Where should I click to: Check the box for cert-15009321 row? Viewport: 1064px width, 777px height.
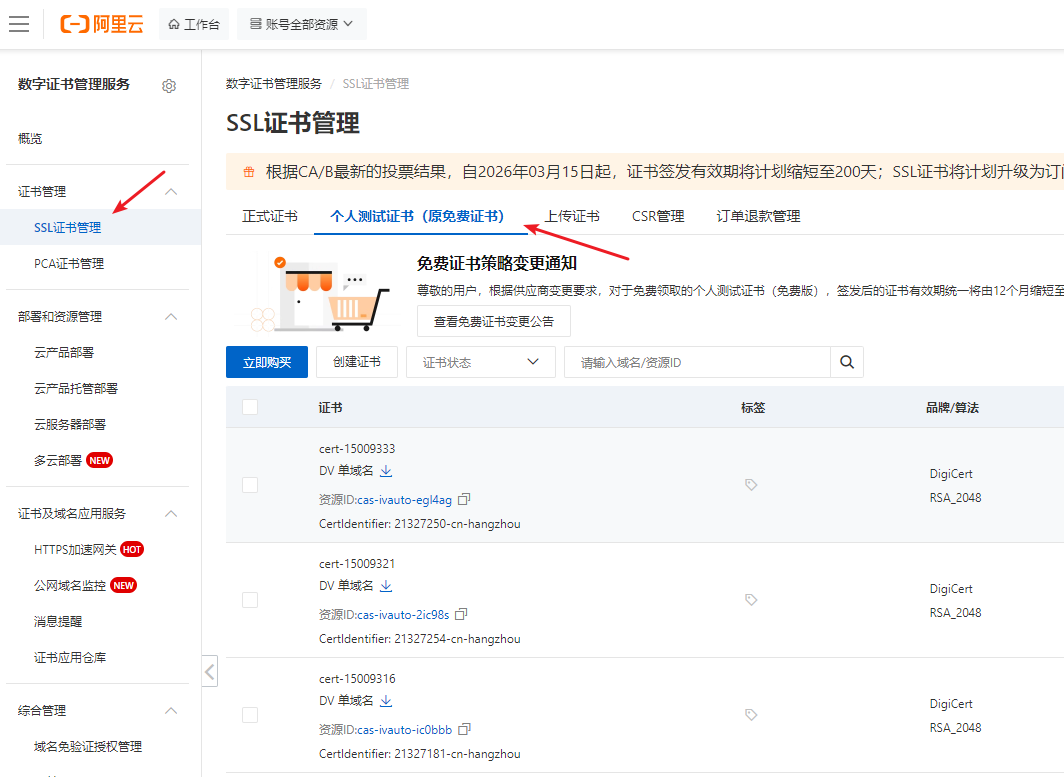[x=250, y=600]
